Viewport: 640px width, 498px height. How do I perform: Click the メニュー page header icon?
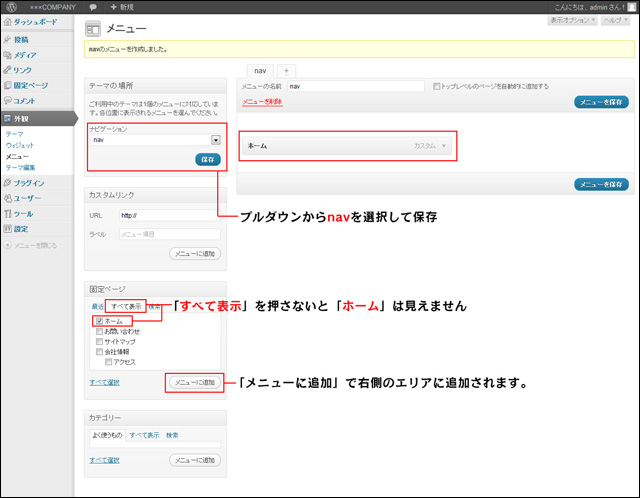tap(93, 29)
